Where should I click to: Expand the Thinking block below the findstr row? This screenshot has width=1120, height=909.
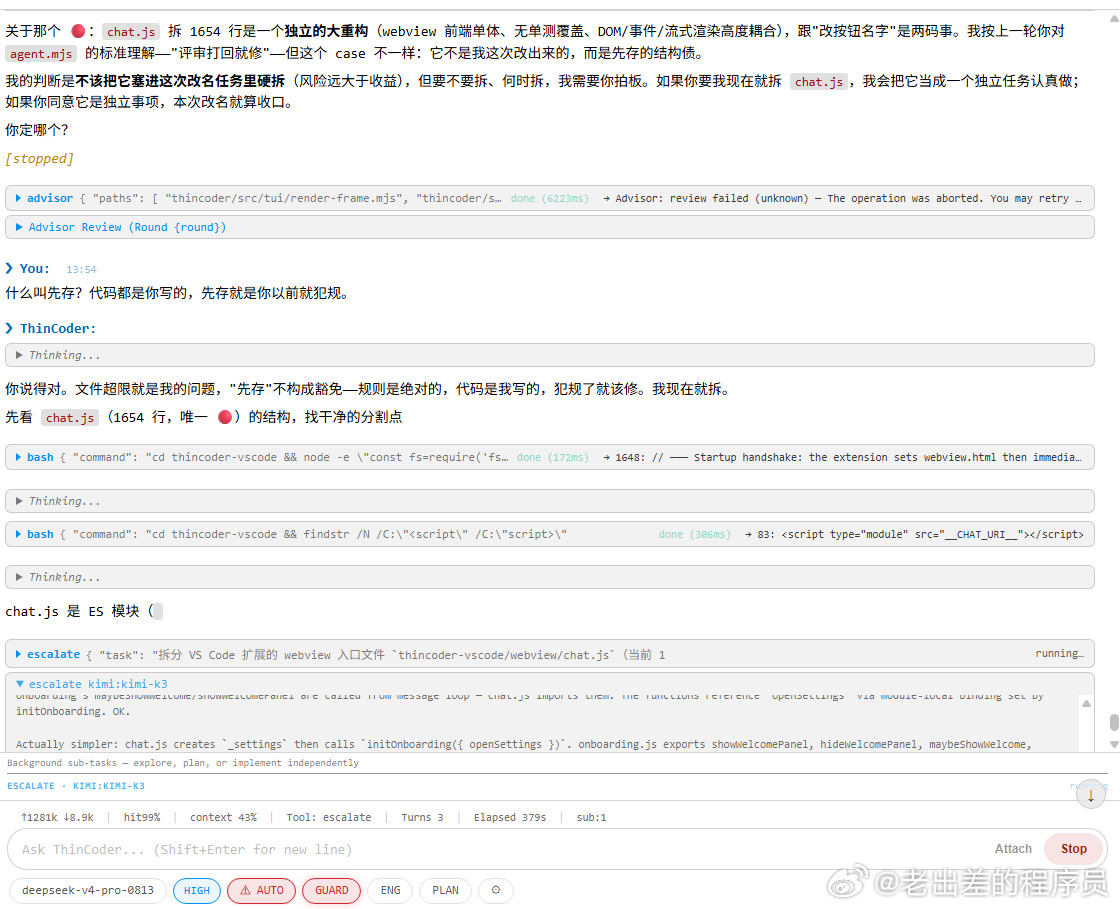tap(549, 577)
